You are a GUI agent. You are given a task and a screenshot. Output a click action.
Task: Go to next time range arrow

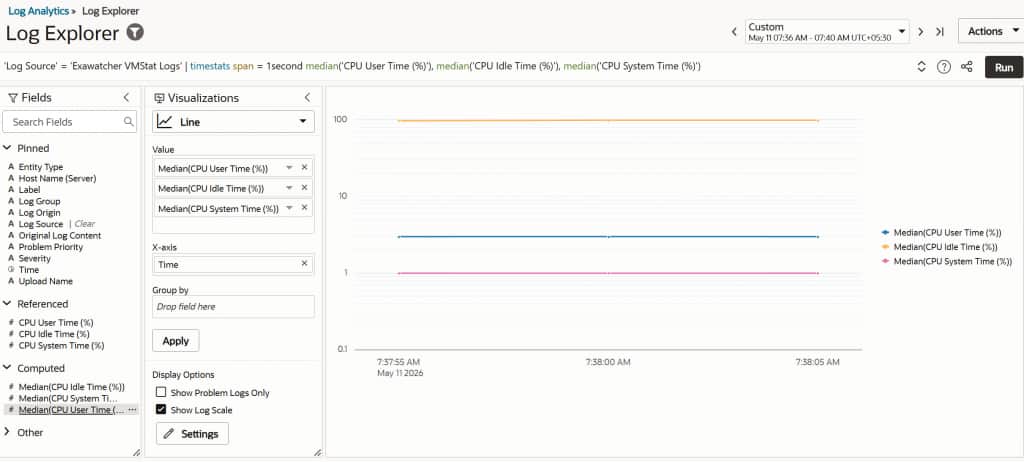(921, 31)
